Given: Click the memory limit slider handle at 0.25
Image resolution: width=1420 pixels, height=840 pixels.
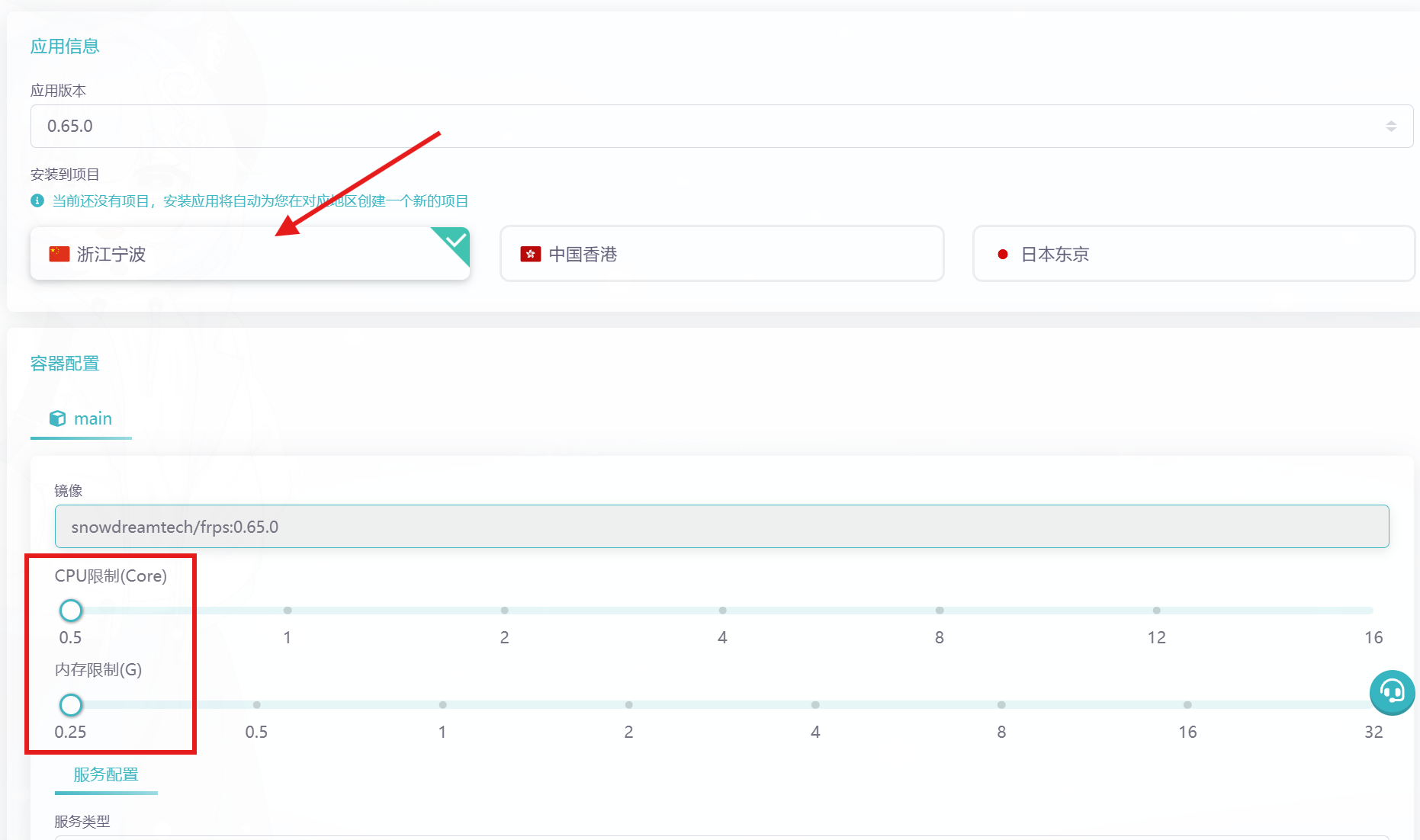Looking at the screenshot, I should 71,705.
